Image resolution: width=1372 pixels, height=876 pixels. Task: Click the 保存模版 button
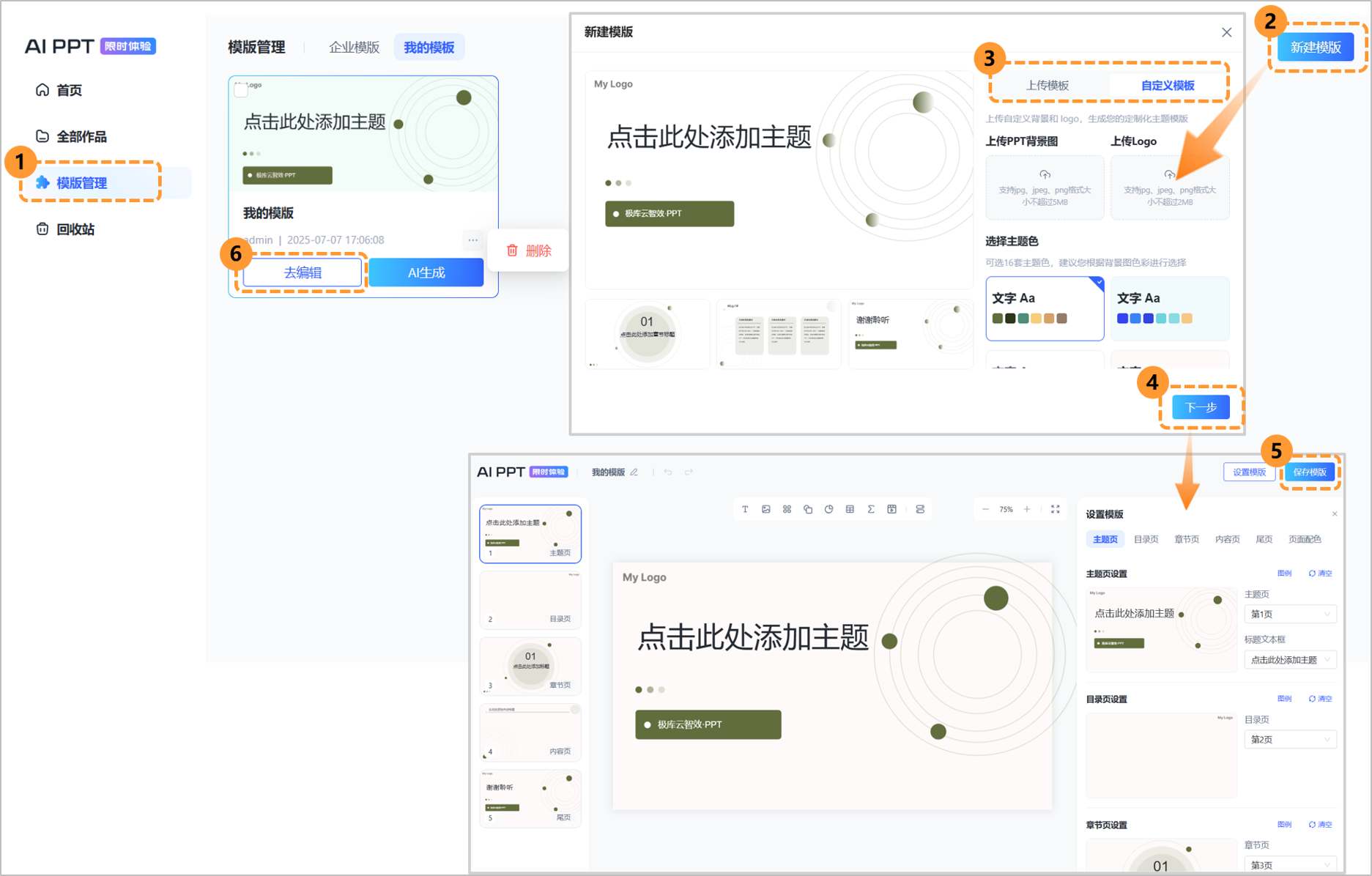click(x=1310, y=472)
